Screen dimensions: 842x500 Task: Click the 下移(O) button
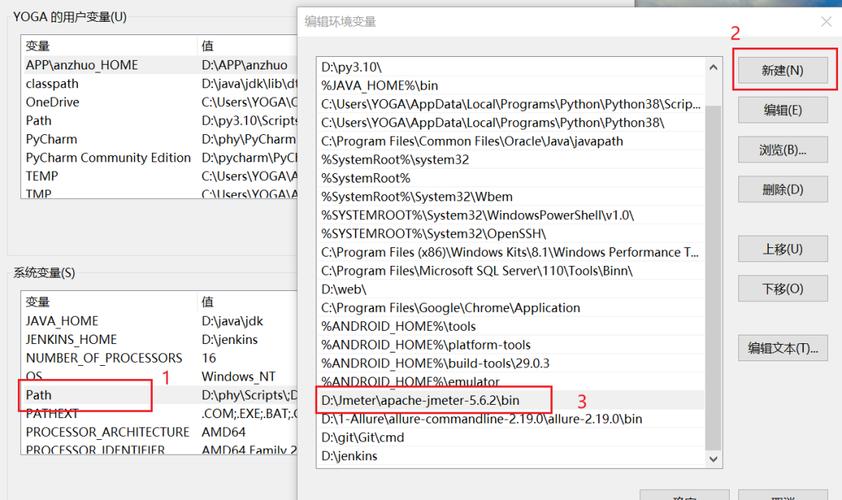click(x=782, y=289)
